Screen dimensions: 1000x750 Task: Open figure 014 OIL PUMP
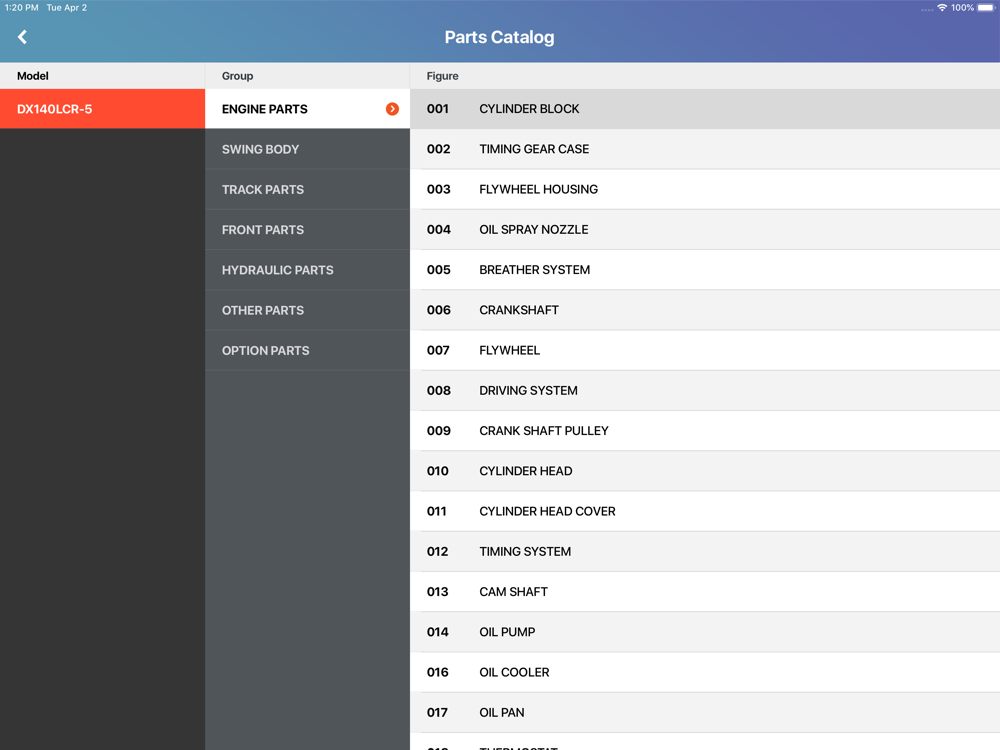[705, 631]
